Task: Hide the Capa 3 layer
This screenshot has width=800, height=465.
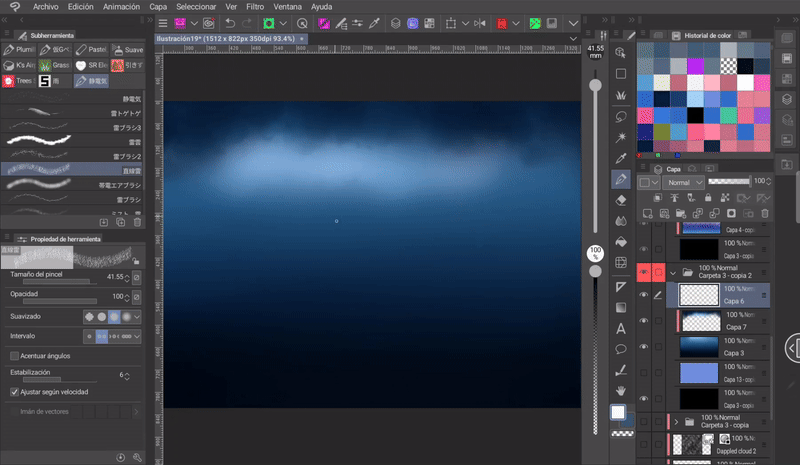Action: point(644,347)
